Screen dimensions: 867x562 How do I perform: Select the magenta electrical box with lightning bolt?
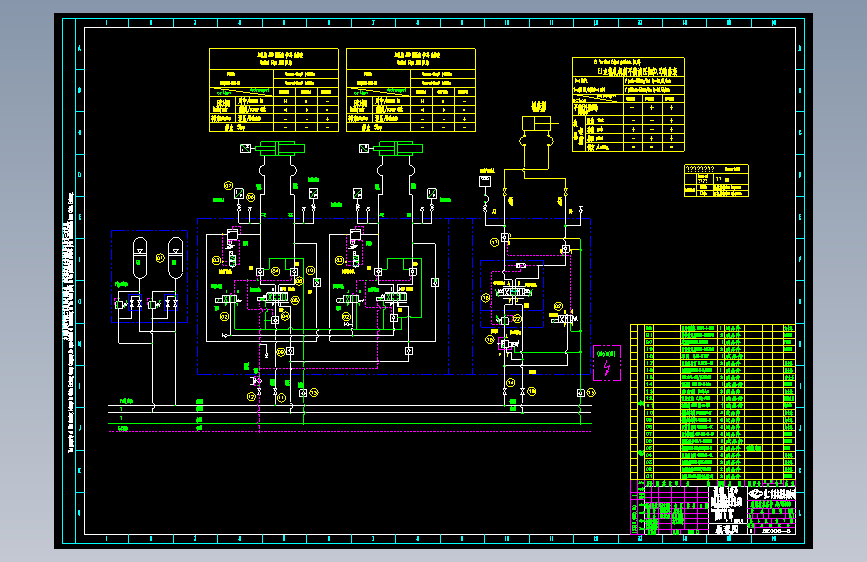point(607,363)
